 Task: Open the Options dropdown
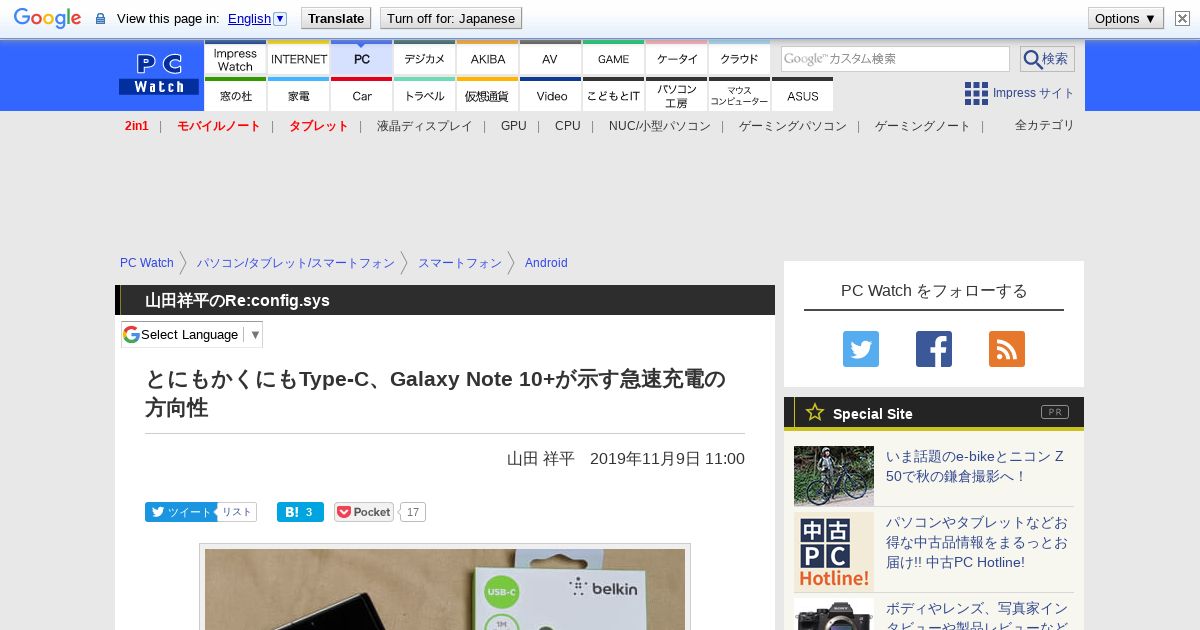1125,18
